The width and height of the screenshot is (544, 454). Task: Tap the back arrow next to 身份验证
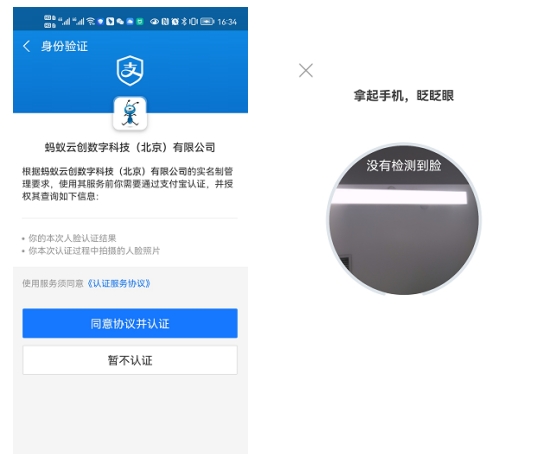pos(26,46)
